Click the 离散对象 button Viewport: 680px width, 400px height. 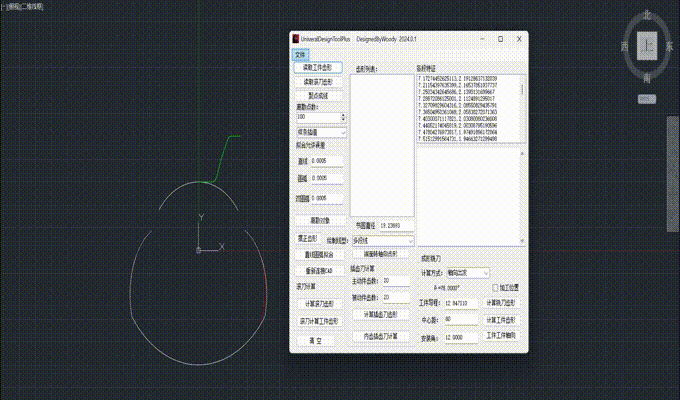[x=320, y=221]
